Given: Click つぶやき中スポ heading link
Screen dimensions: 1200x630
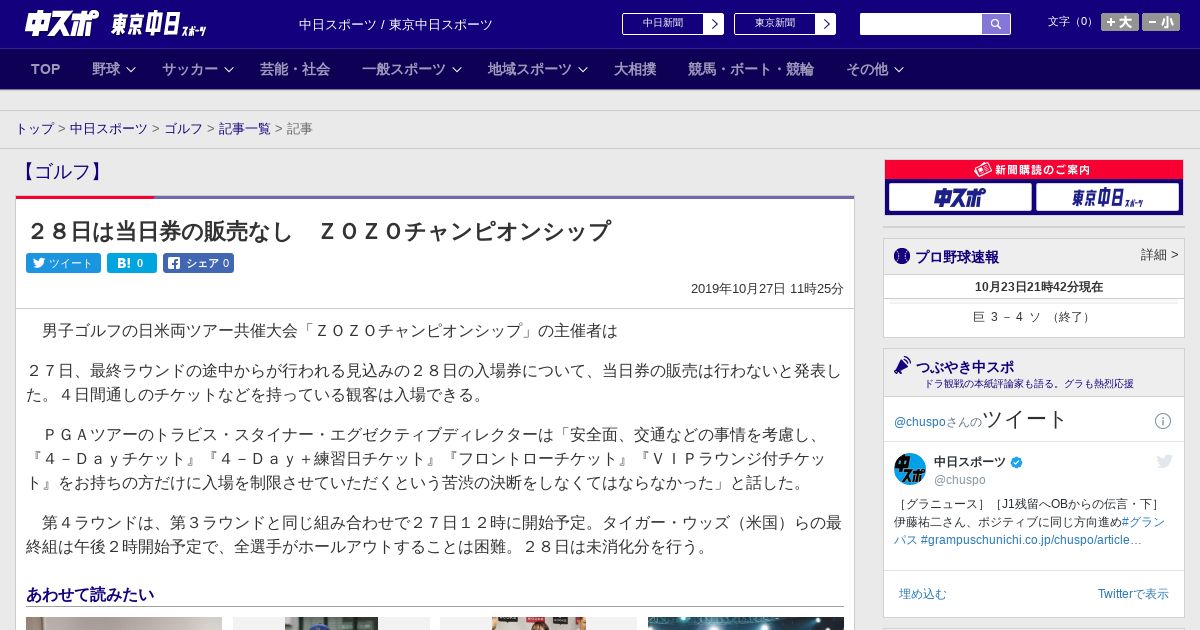Looking at the screenshot, I should pyautogui.click(x=965, y=367).
